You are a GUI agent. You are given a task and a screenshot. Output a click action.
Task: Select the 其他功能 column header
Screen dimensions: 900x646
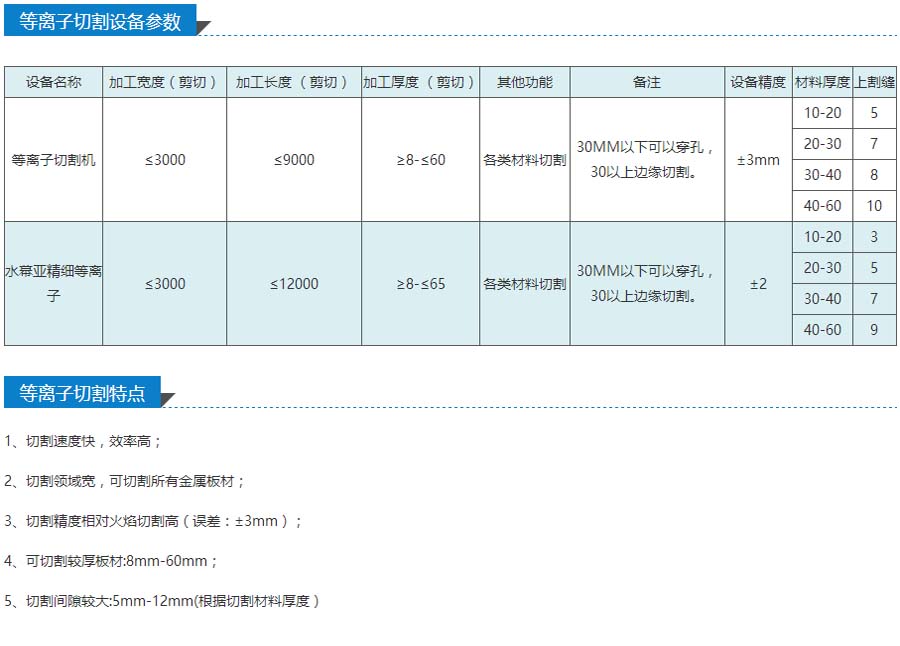pos(524,82)
